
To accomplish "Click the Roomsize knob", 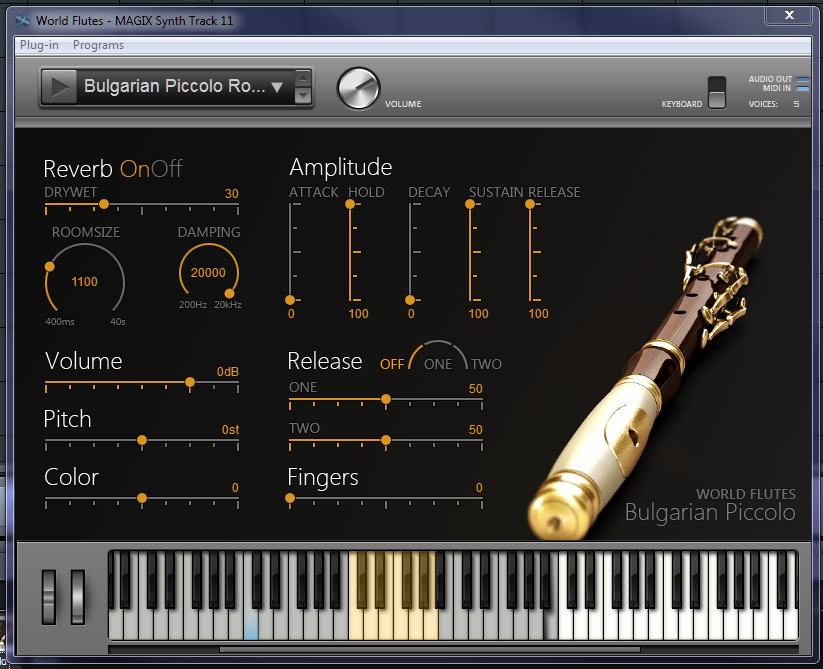I will coord(85,283).
